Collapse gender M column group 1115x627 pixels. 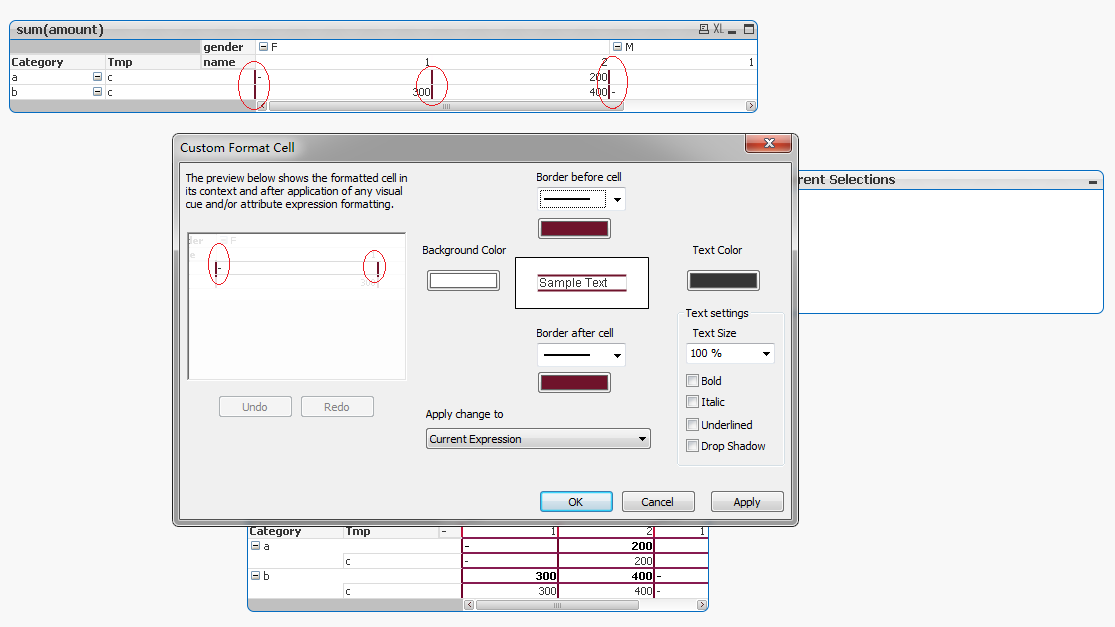617,47
